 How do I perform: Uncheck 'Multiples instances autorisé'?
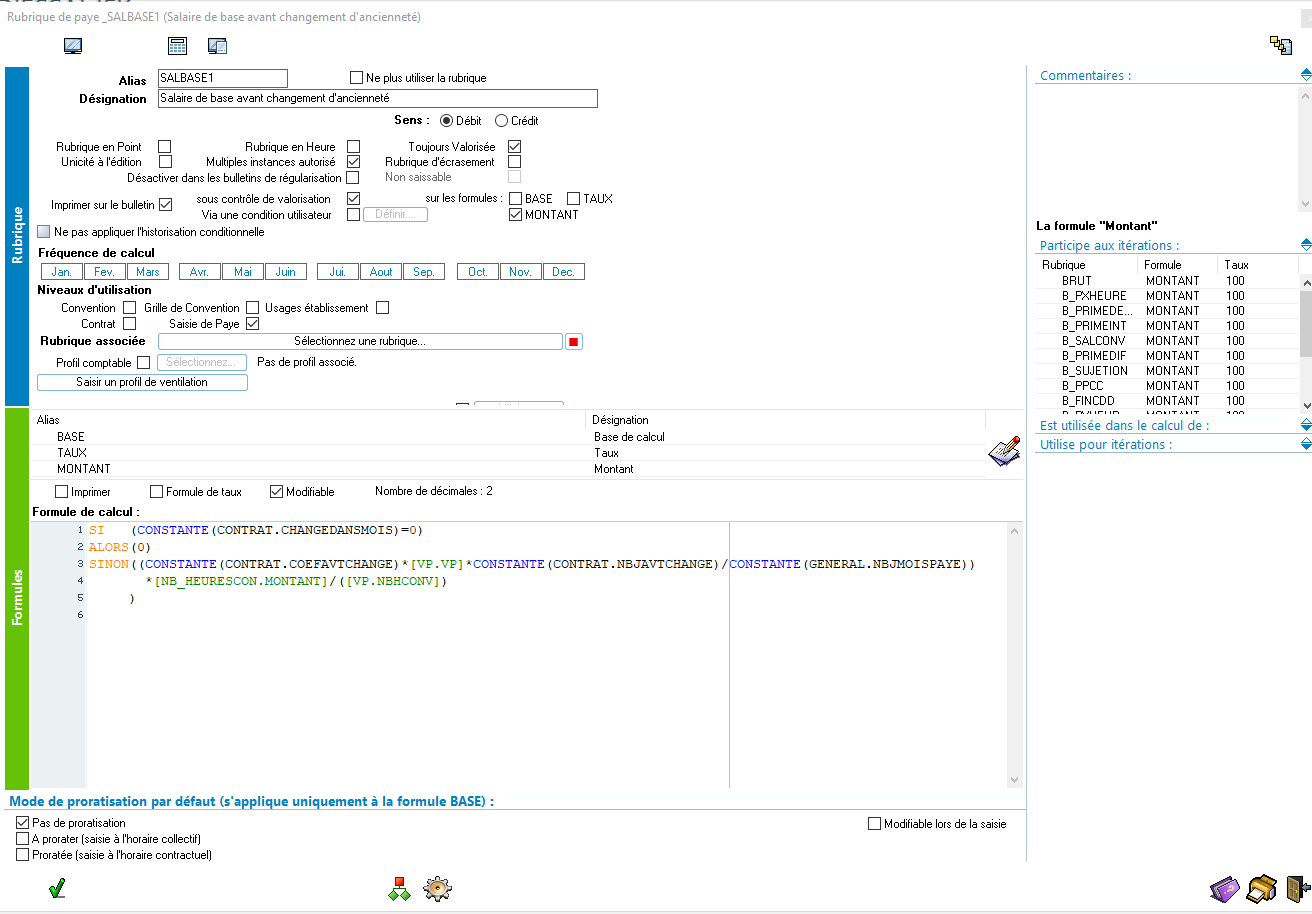click(353, 162)
